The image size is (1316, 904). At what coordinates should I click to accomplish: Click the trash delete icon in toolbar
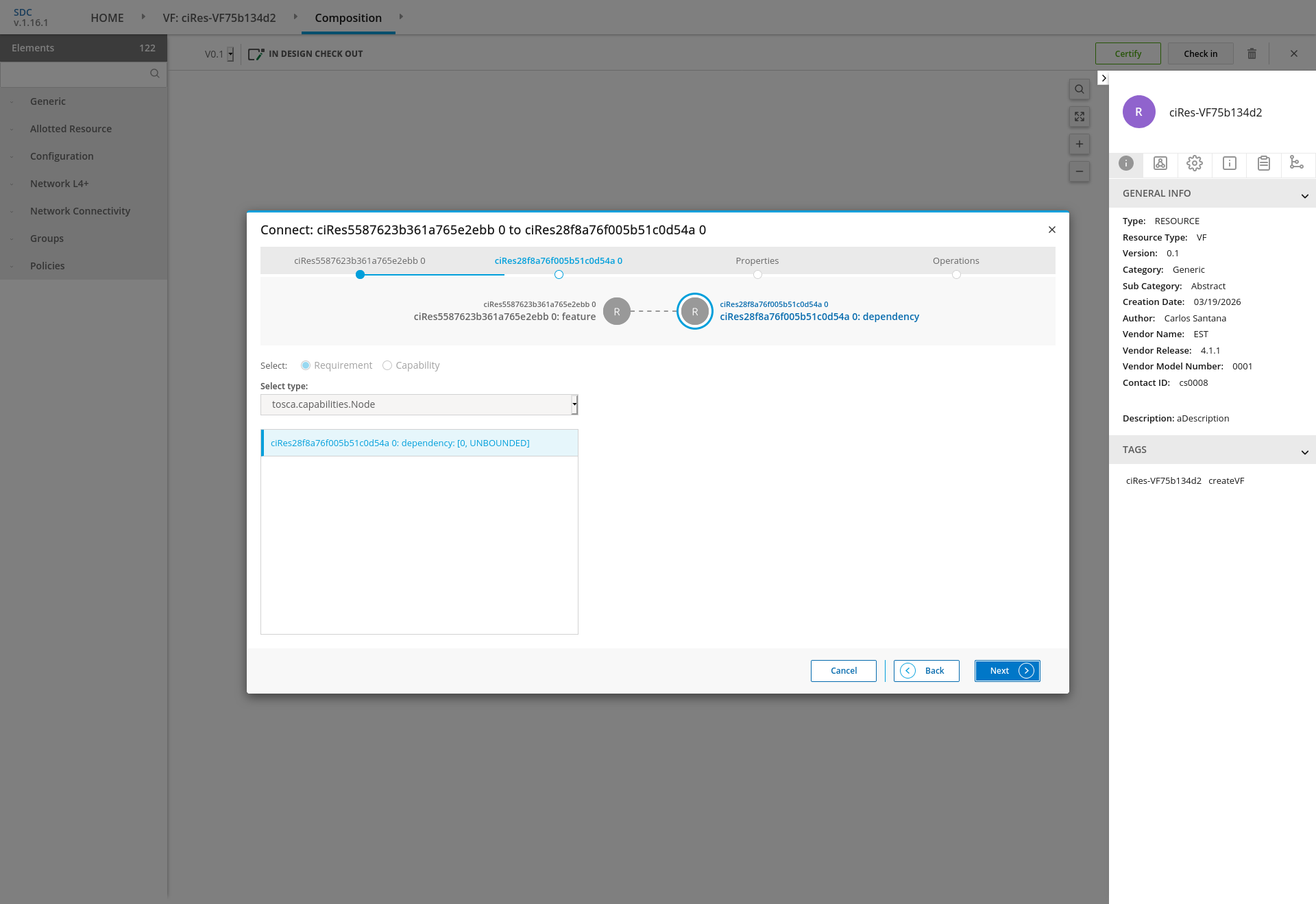click(1252, 53)
